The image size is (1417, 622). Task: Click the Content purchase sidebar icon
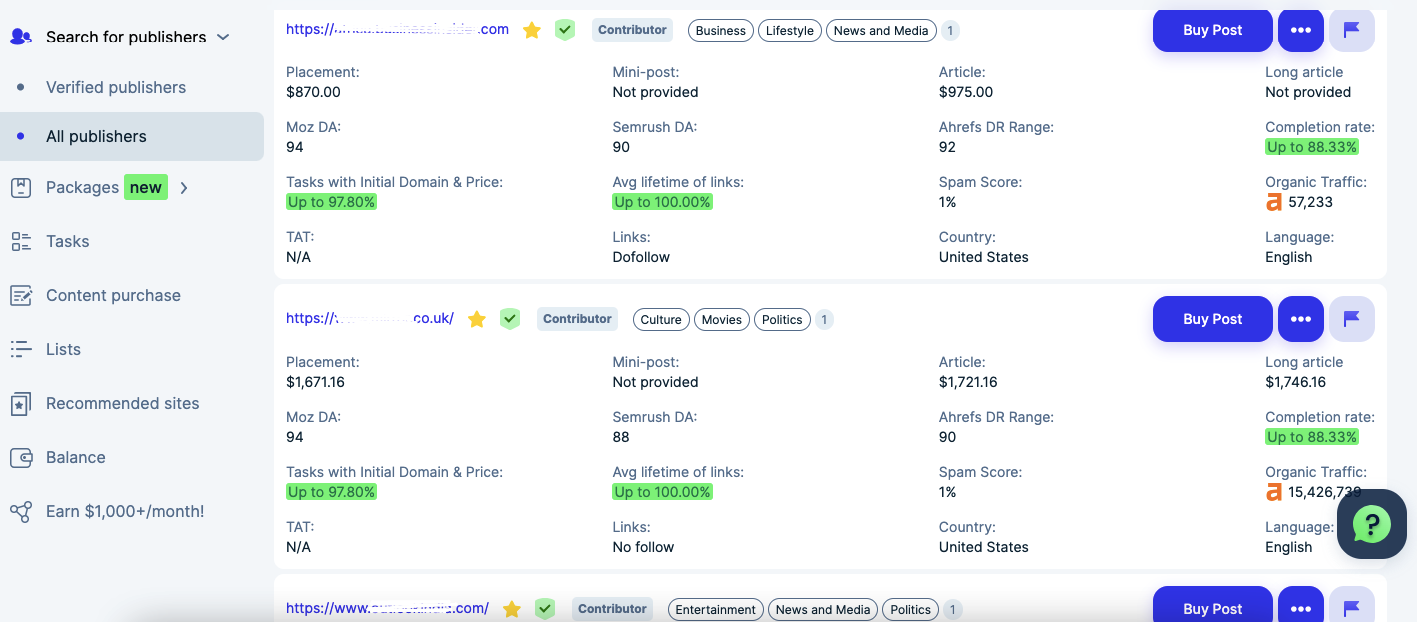21,295
